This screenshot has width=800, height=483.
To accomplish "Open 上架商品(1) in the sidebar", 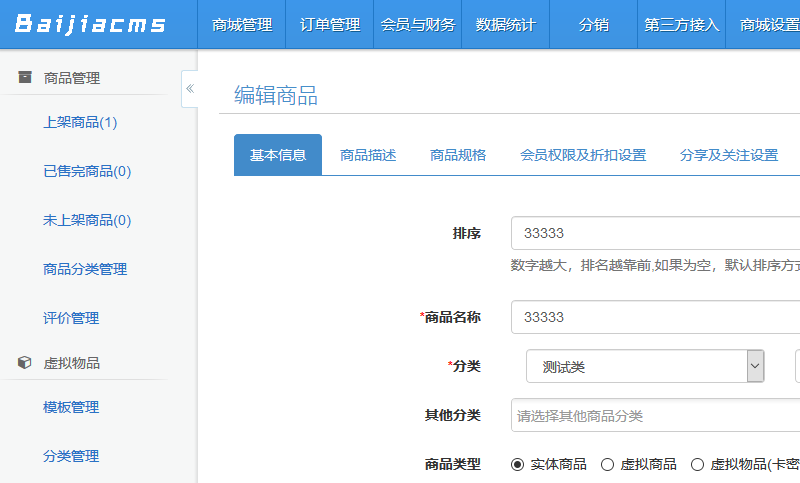I will [x=81, y=122].
